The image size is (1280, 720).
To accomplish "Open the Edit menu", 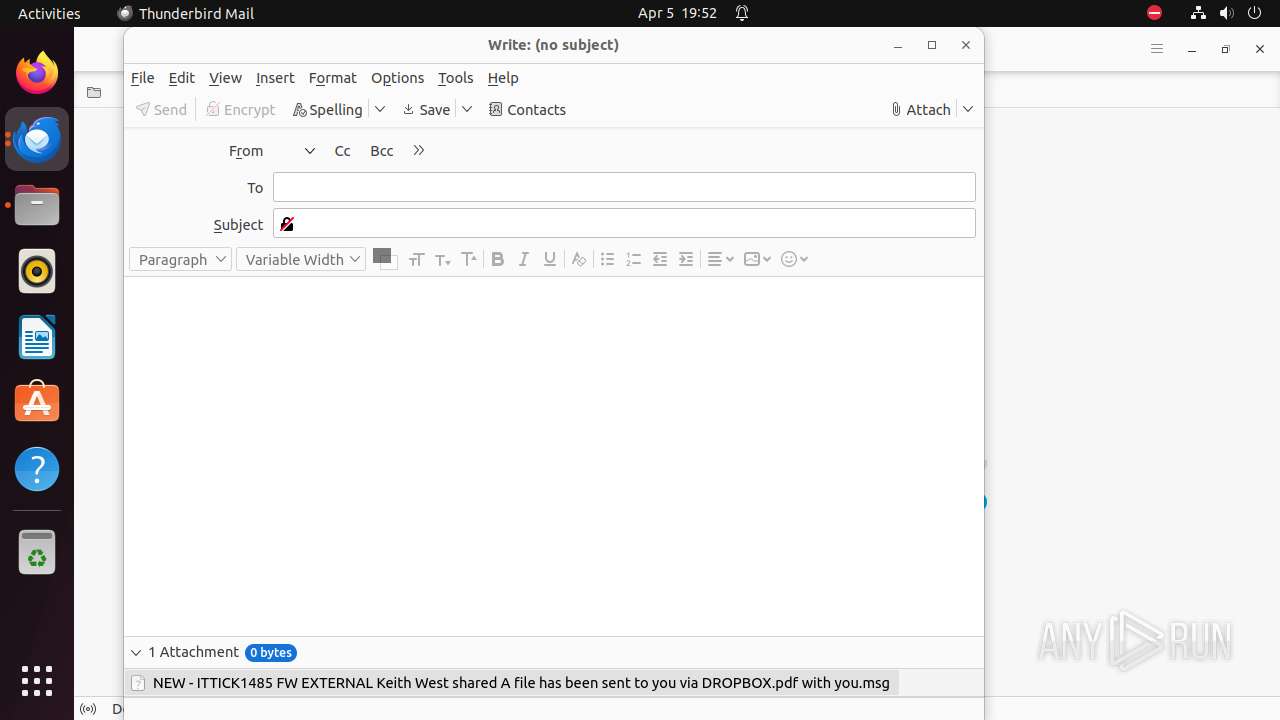I will (x=181, y=78).
